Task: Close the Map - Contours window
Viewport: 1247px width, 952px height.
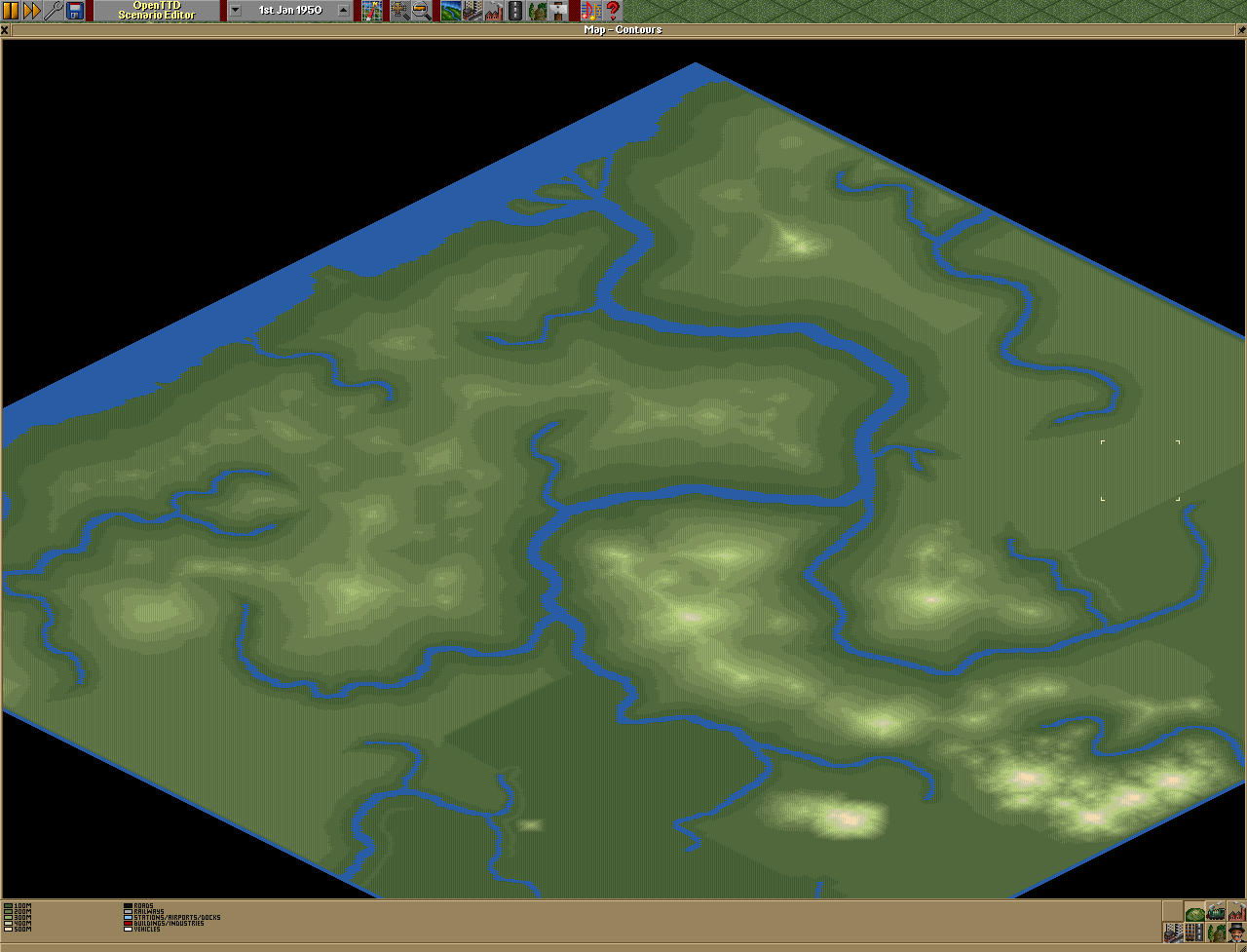Action: (6, 30)
